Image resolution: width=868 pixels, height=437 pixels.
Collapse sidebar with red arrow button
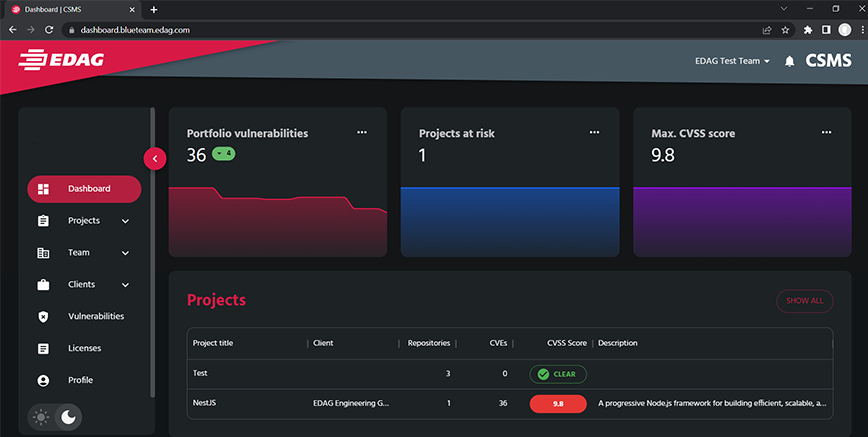point(155,159)
